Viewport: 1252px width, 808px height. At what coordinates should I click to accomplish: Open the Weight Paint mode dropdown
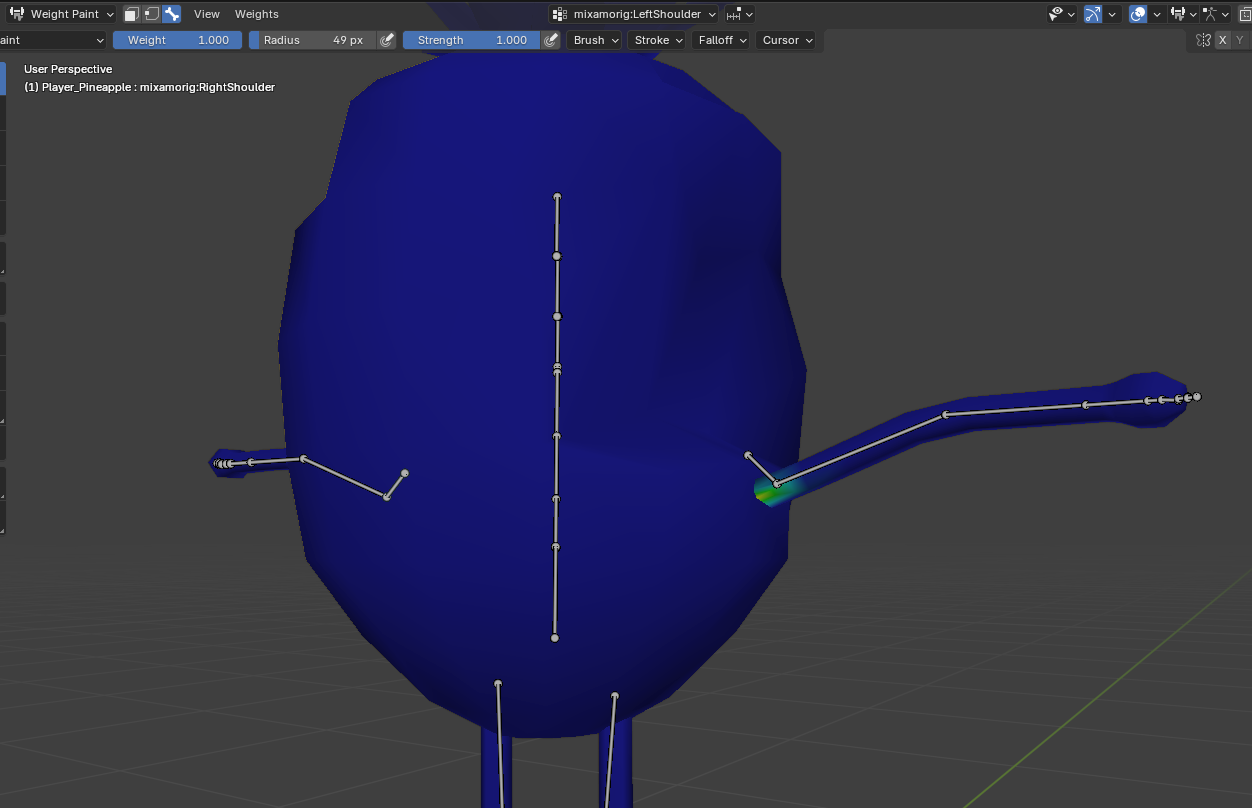tap(62, 14)
